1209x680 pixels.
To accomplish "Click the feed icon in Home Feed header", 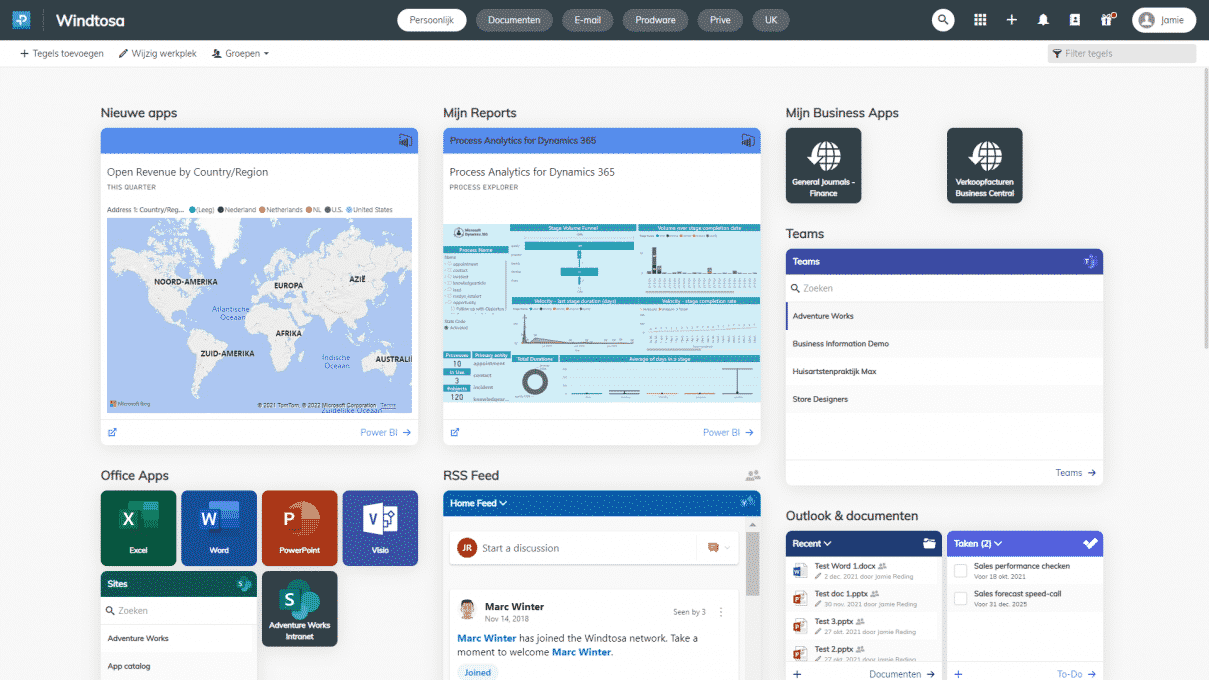I will [746, 503].
